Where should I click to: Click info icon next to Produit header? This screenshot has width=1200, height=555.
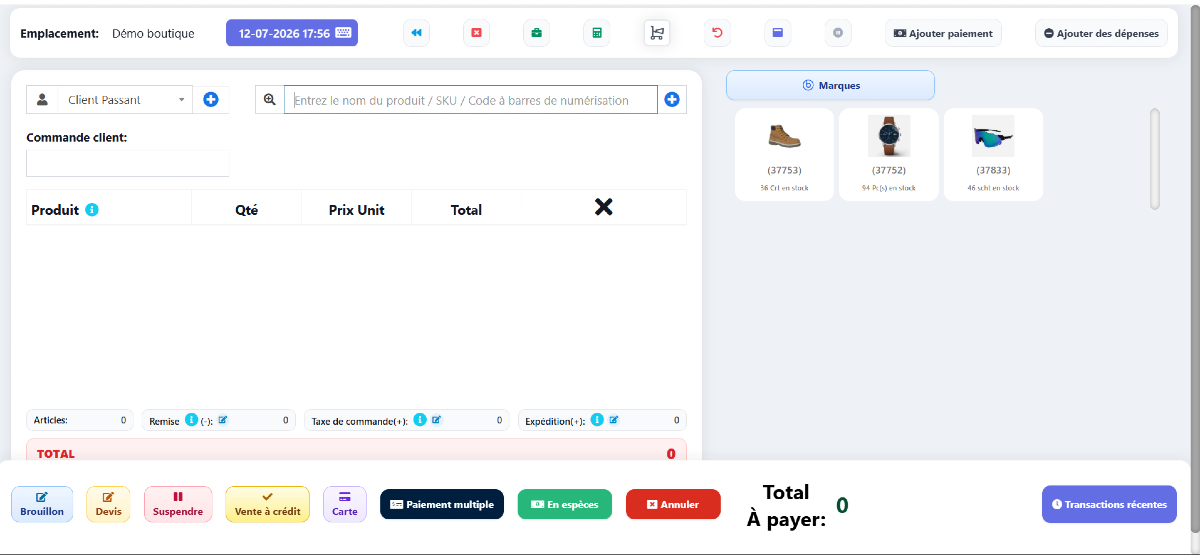(92, 209)
